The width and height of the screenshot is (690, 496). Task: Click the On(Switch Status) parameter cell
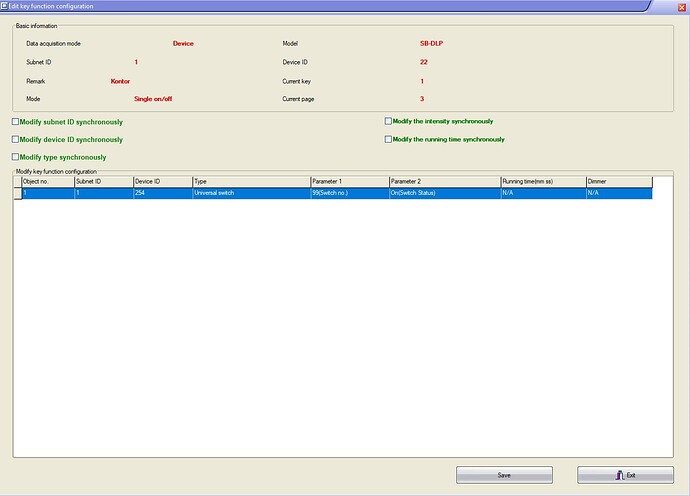click(445, 193)
